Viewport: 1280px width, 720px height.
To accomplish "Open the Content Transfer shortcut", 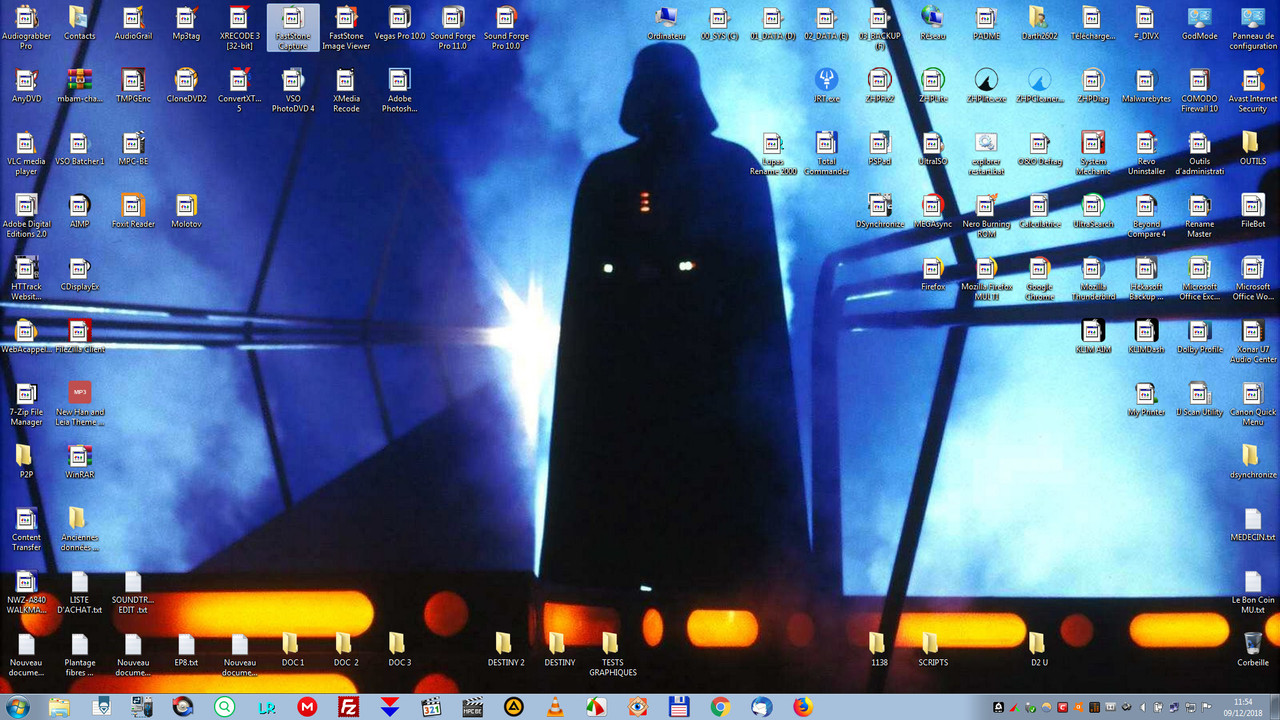I will 26,530.
